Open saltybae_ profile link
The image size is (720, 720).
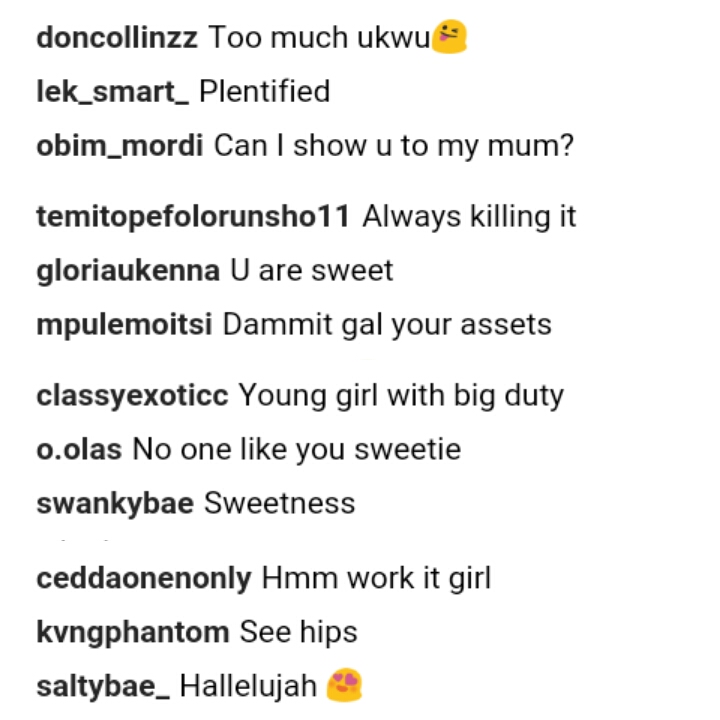(x=103, y=686)
